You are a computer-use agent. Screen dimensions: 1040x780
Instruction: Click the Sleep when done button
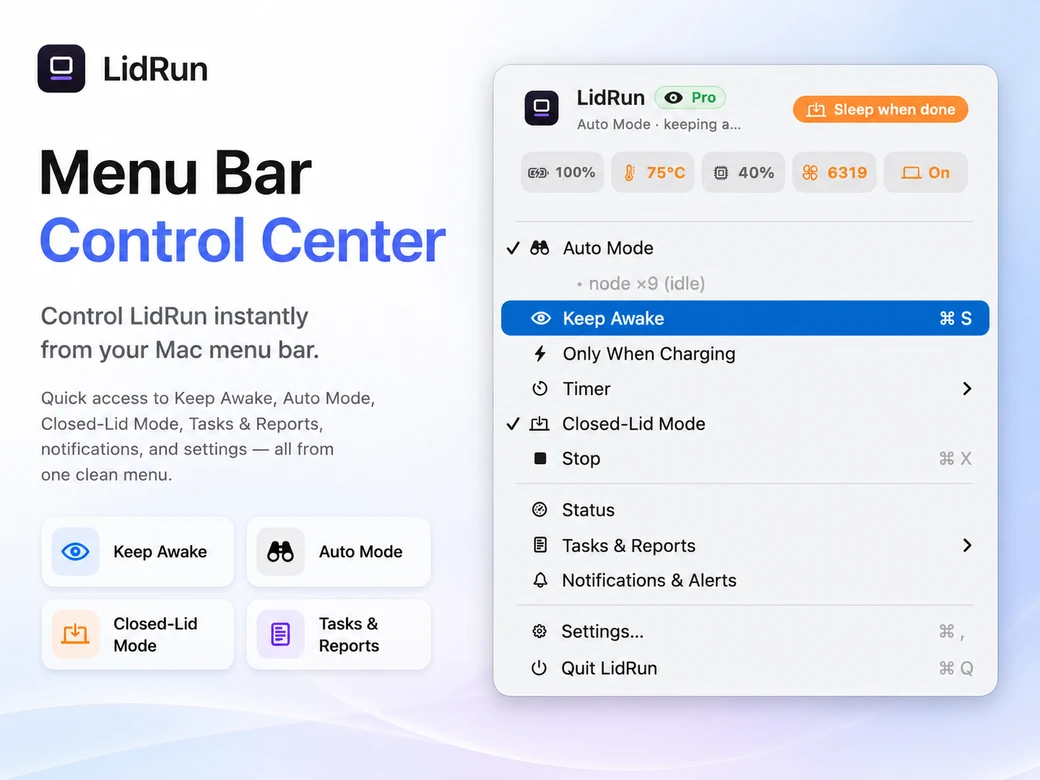[881, 110]
